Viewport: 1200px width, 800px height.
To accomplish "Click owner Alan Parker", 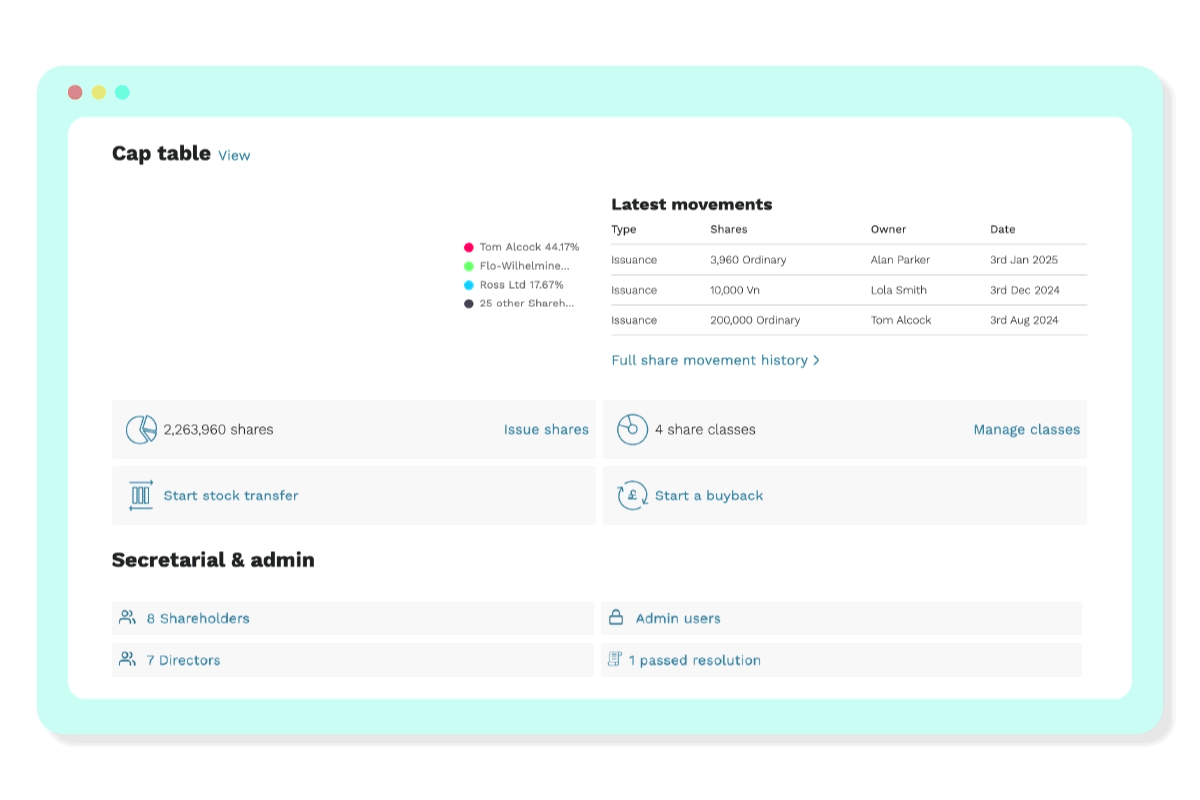I will [900, 260].
